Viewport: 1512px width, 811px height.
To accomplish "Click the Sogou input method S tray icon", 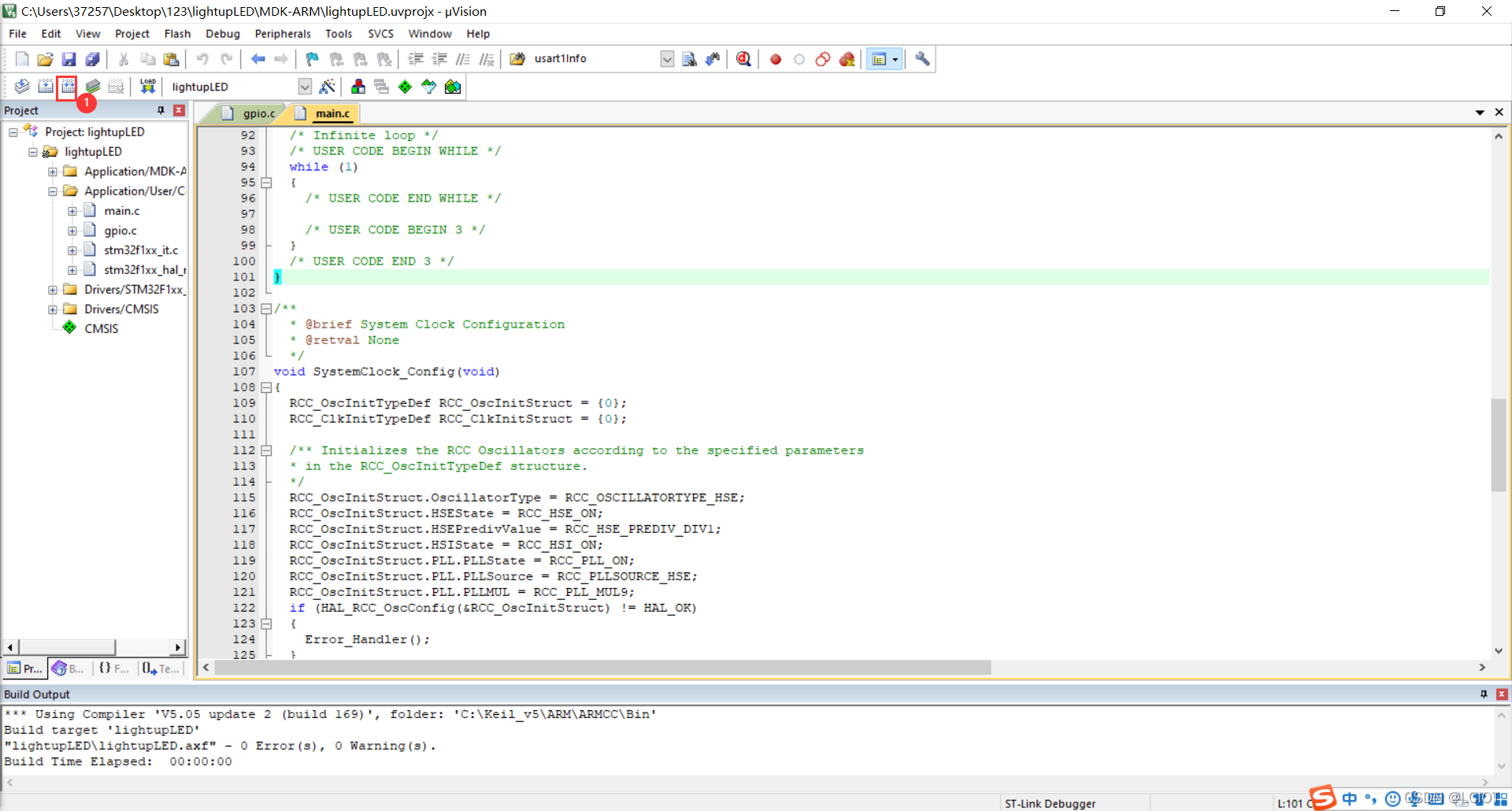I will click(x=1323, y=798).
